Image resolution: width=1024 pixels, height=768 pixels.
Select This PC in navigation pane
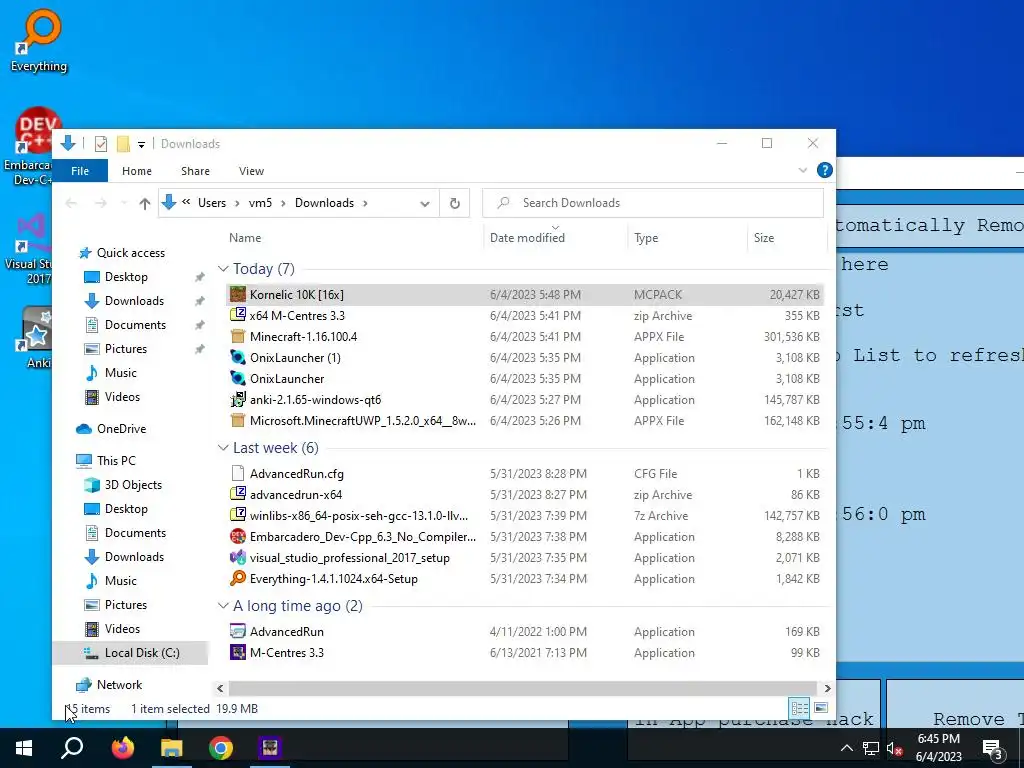click(116, 461)
